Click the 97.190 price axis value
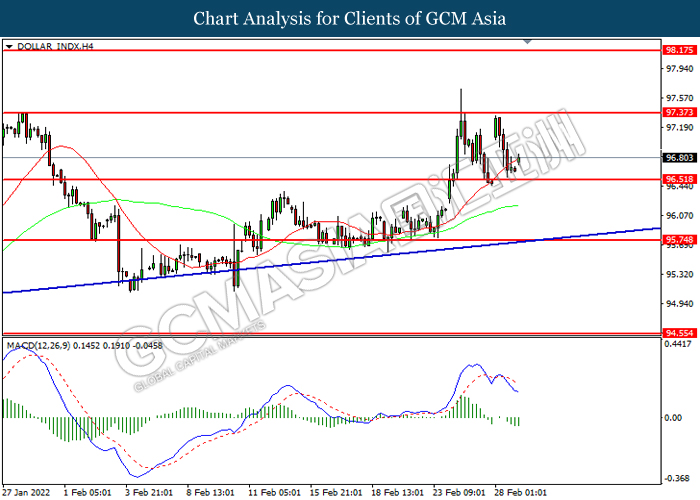 (679, 128)
